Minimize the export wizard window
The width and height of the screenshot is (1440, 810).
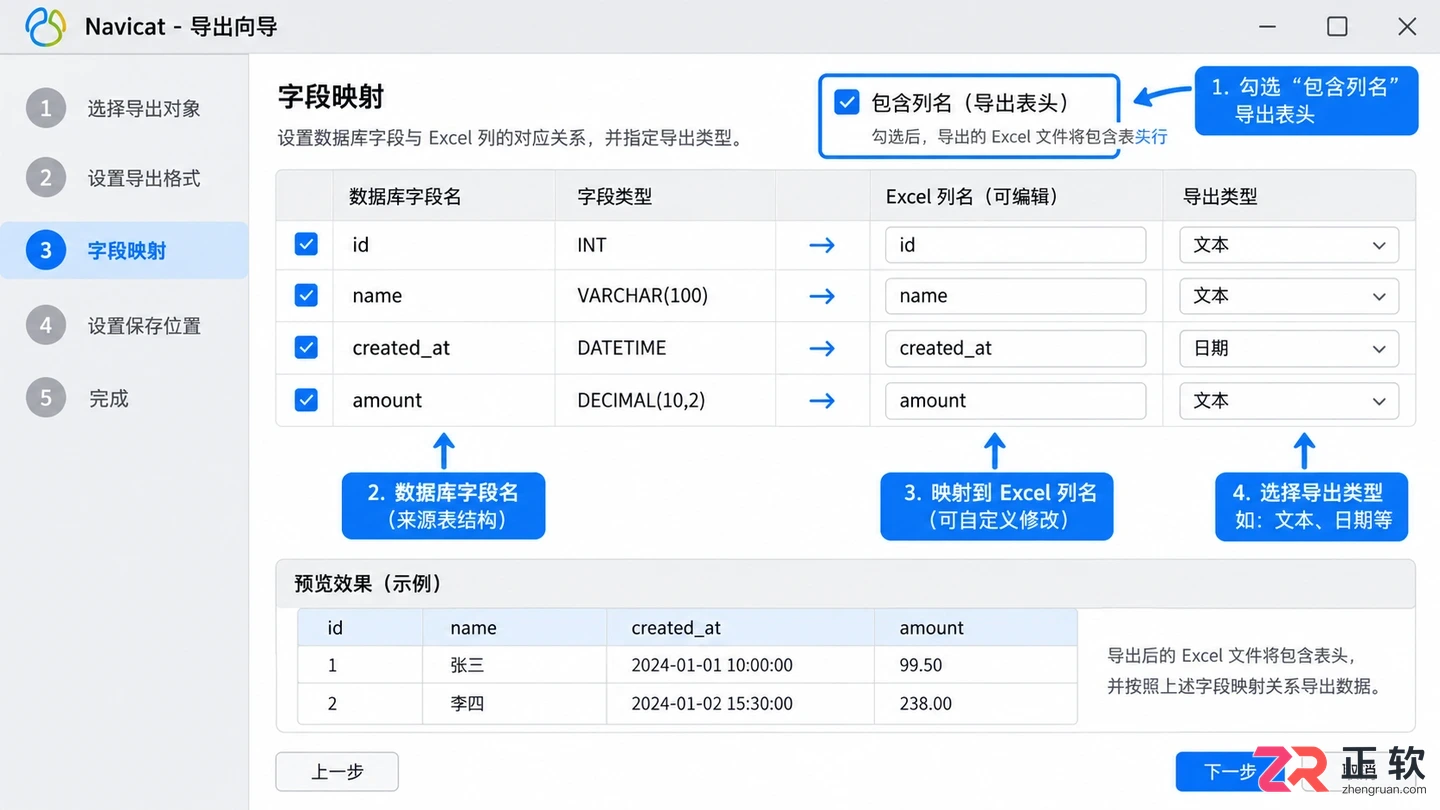click(x=1268, y=27)
